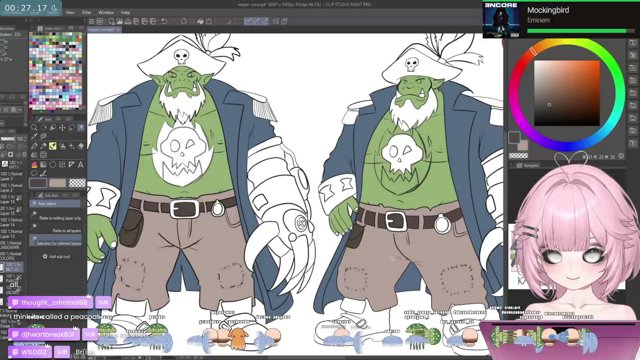
Task: Select the Correct line tool
Action: 43,173
